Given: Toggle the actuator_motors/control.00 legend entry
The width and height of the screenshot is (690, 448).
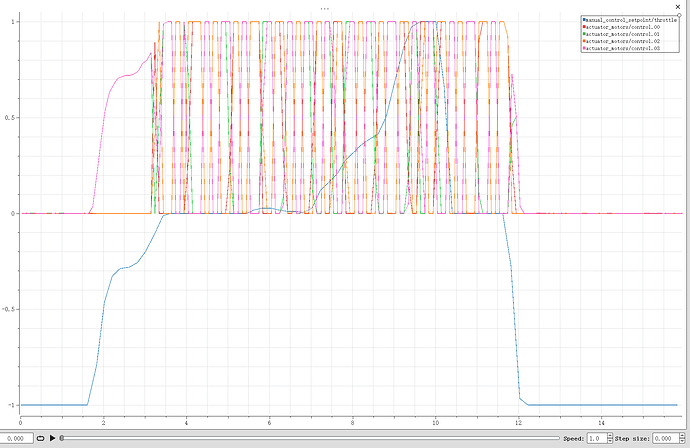Looking at the screenshot, I should [621, 27].
